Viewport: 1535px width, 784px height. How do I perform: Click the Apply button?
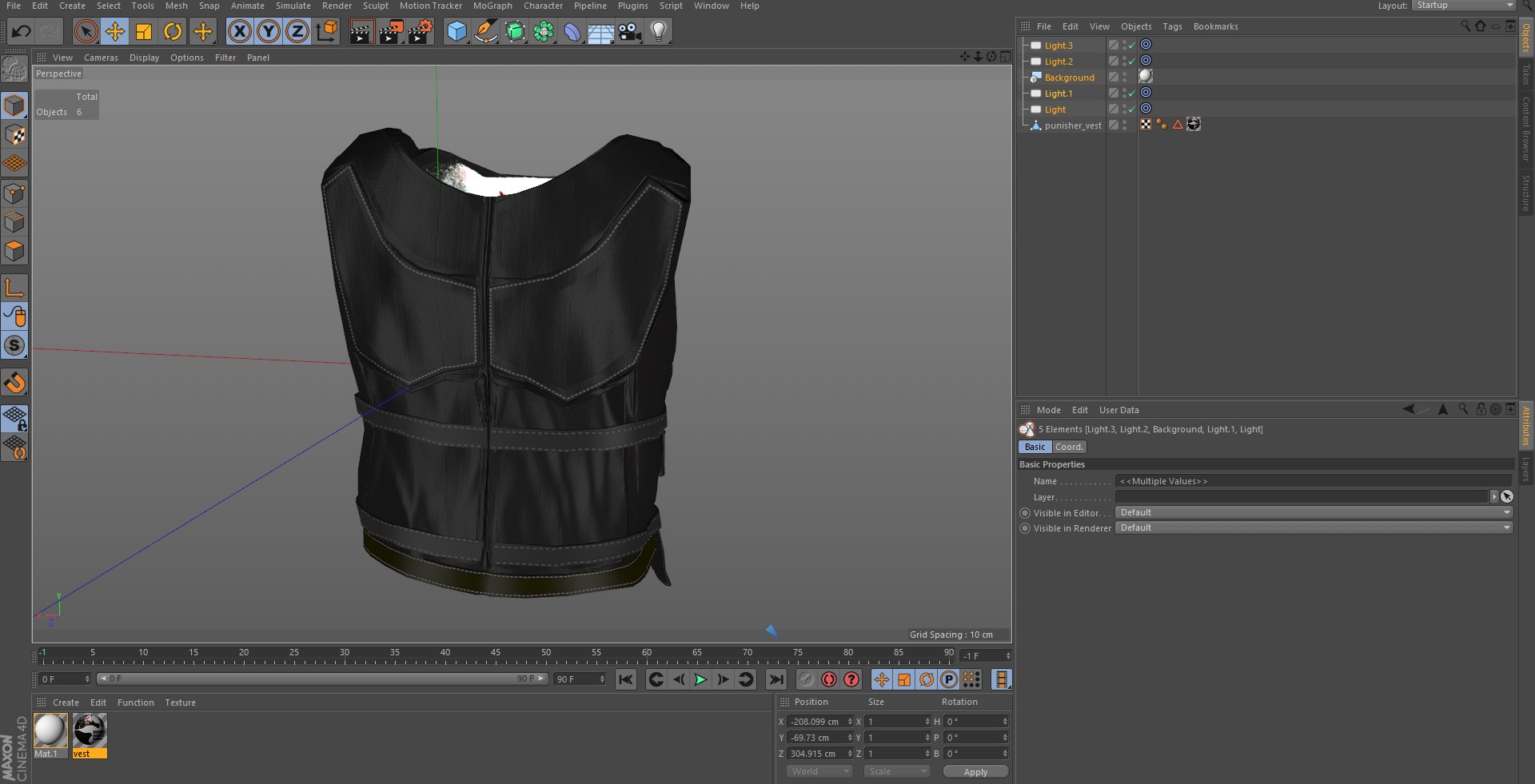975,772
